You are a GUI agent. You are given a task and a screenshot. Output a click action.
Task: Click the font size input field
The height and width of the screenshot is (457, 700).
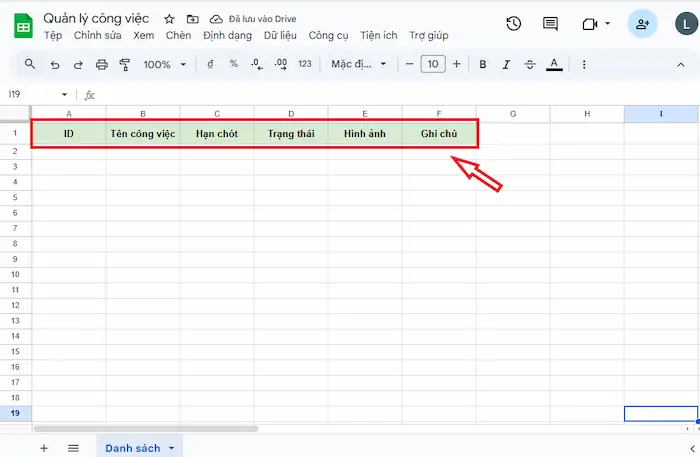tap(433, 64)
